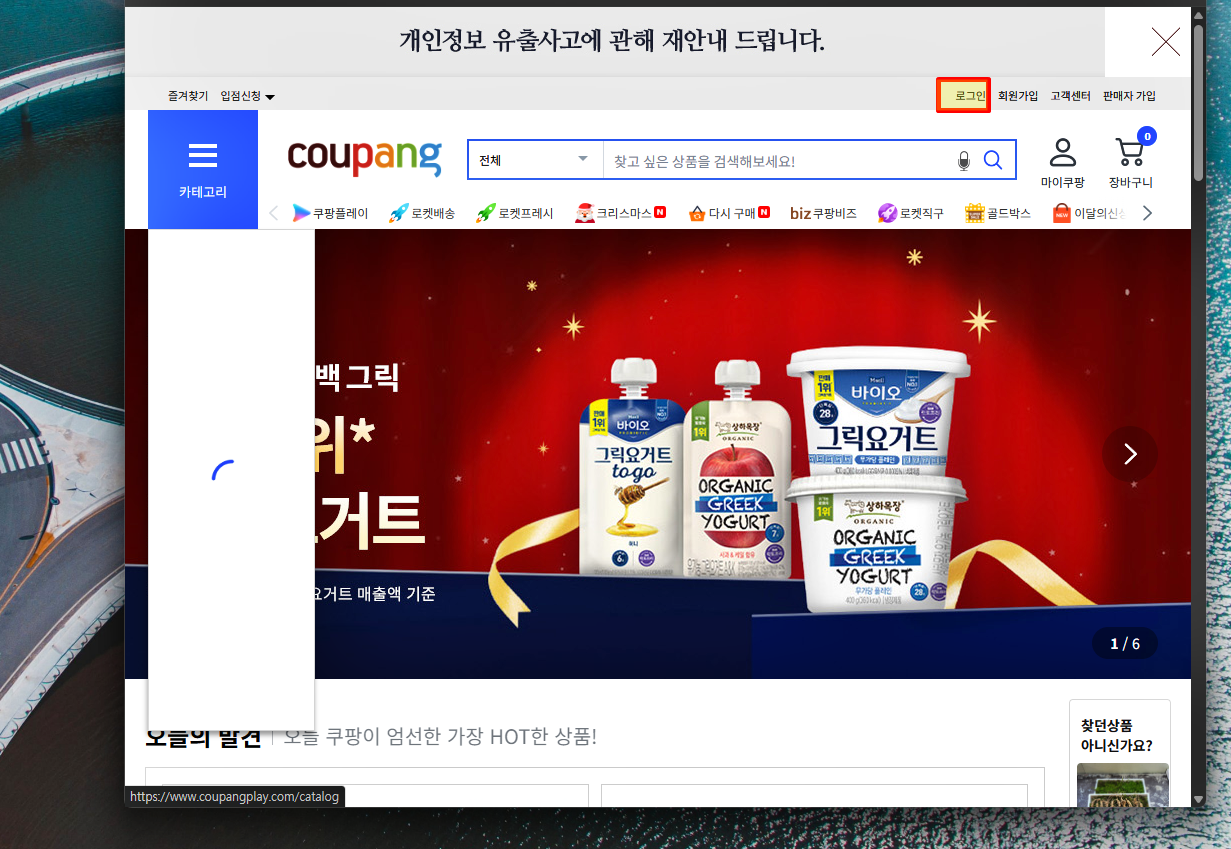This screenshot has height=849, width=1231.
Task: Submit search with the magnifier icon
Action: (993, 160)
